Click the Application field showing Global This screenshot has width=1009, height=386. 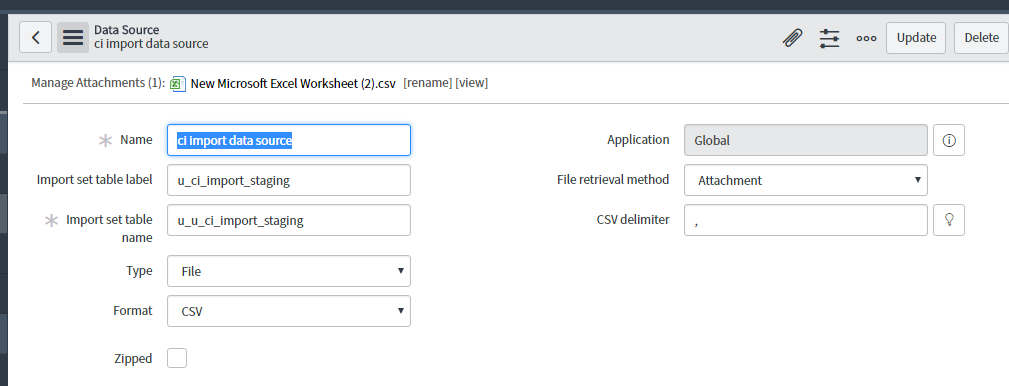(x=806, y=140)
